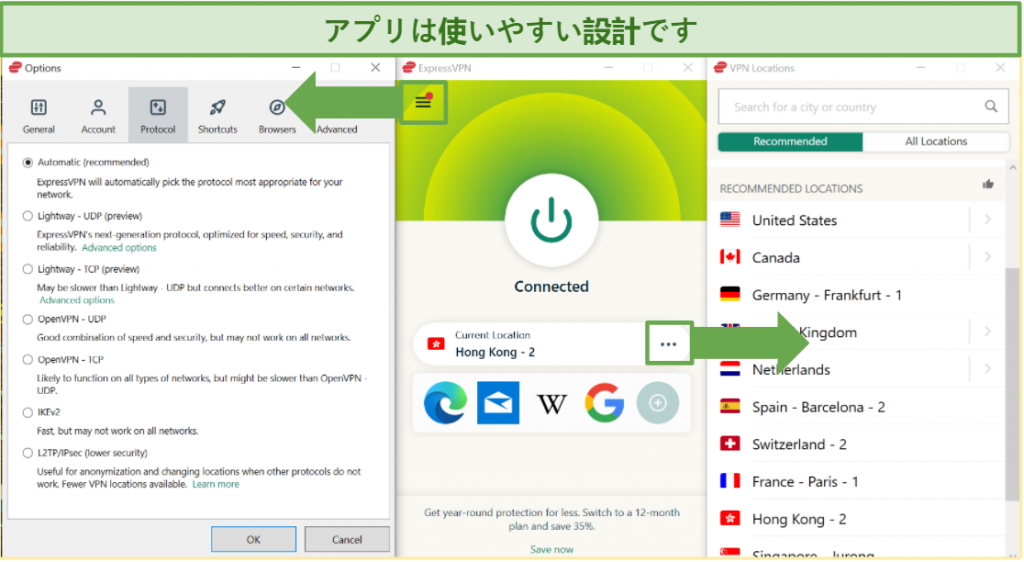Choose Lightway - TCP (preview) protocol

tap(27, 269)
